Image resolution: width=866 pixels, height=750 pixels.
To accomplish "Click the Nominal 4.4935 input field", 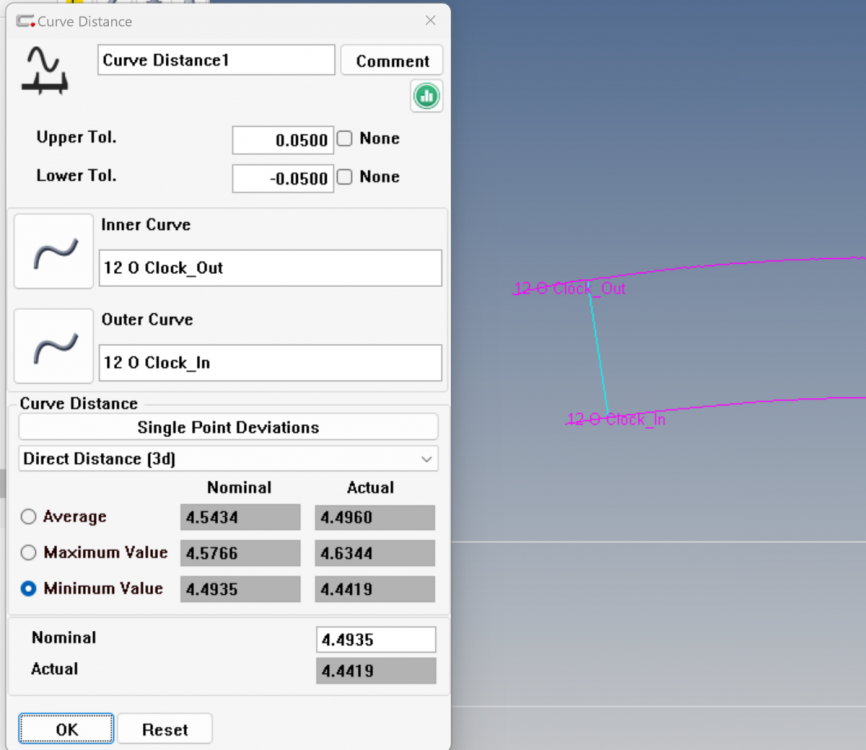I will click(375, 640).
